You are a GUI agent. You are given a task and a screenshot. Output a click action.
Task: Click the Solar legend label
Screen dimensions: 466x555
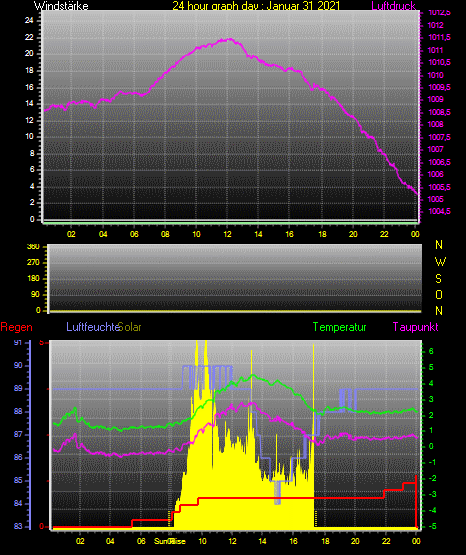click(130, 327)
